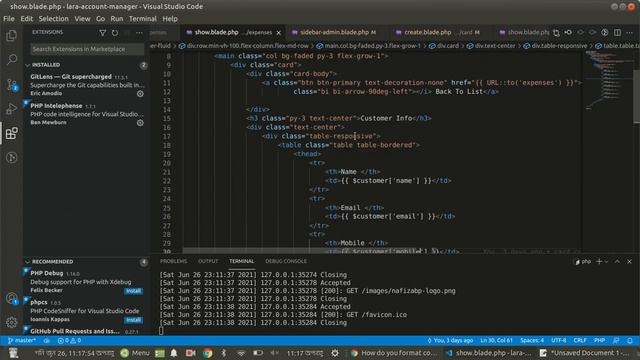Split the editor to the right

tap(618, 32)
